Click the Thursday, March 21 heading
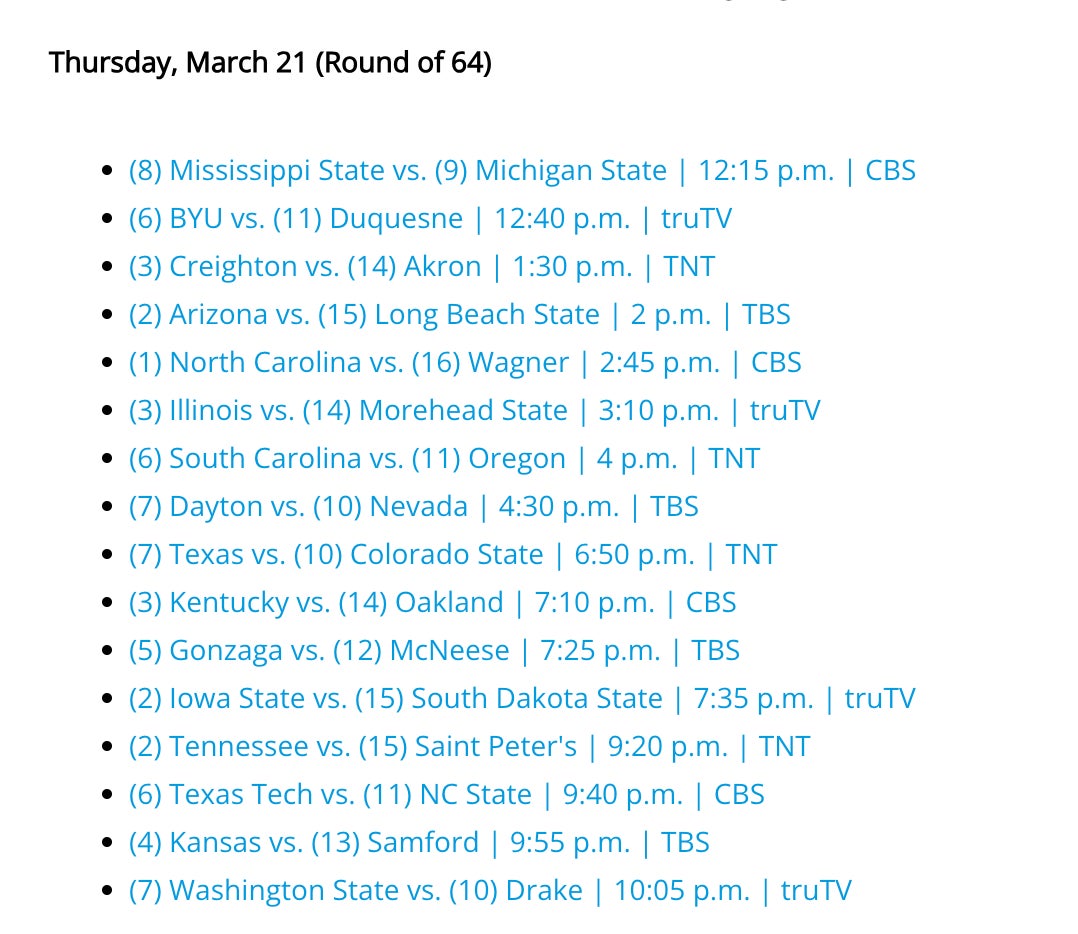Viewport: 1078px width, 934px height. pos(270,63)
